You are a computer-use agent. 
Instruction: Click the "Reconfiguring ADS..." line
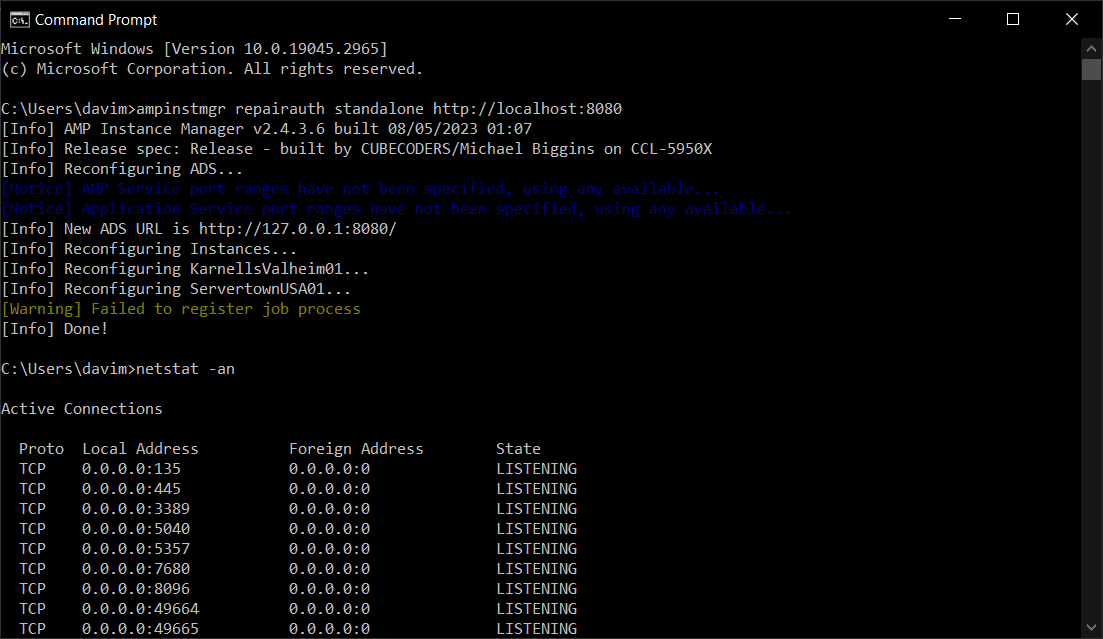(122, 169)
